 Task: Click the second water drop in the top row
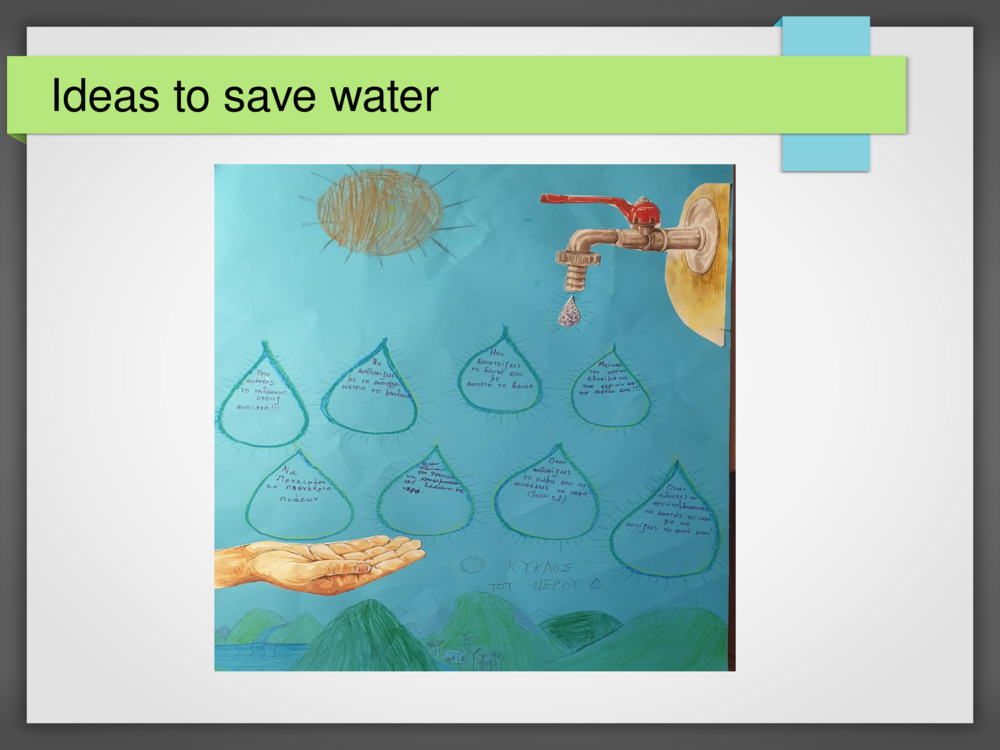[370, 388]
